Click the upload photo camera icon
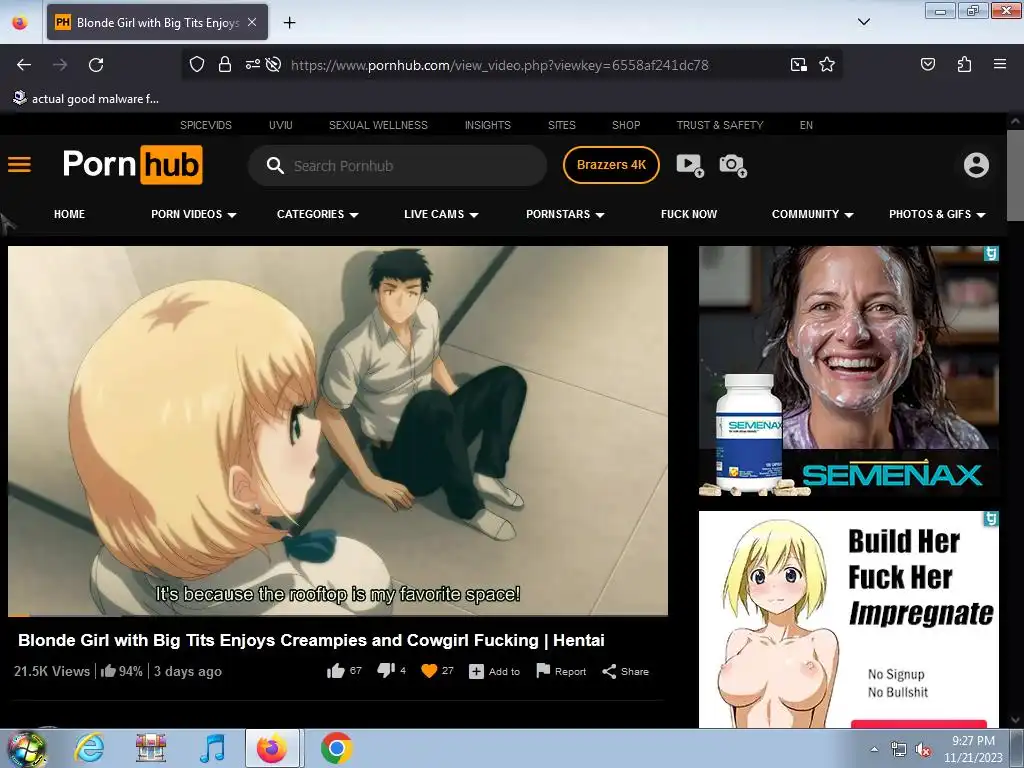The width and height of the screenshot is (1024, 768). (x=733, y=165)
